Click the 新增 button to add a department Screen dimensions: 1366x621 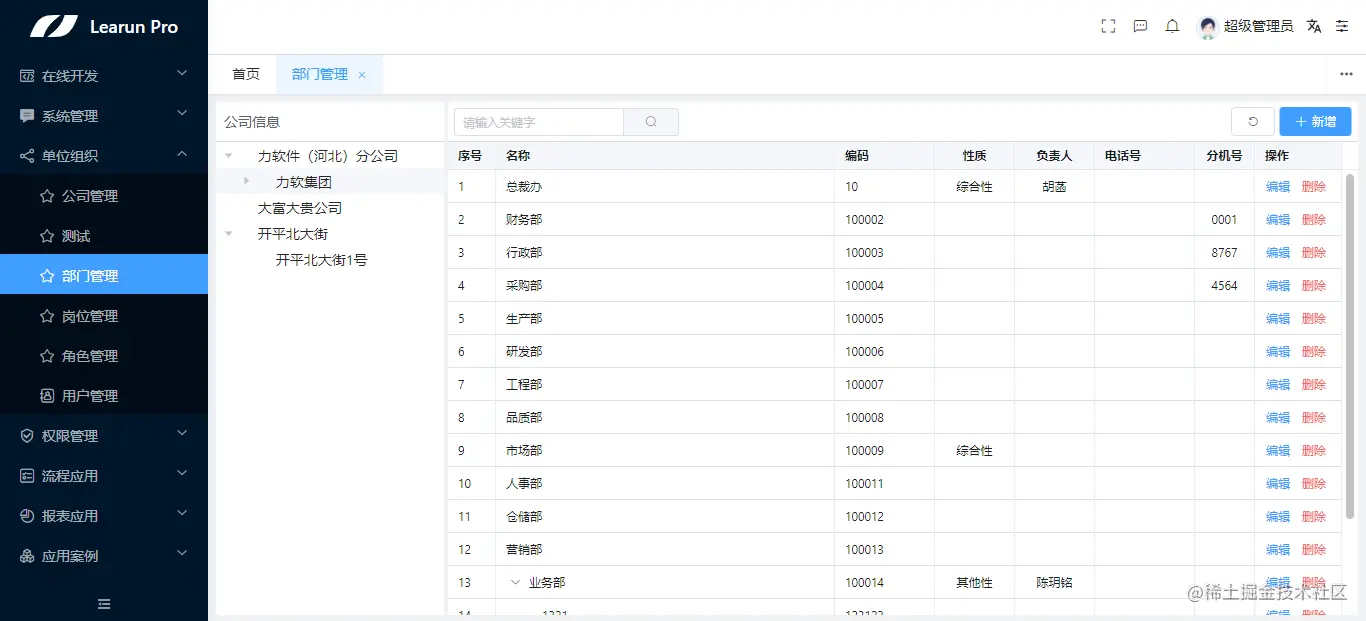coord(1315,120)
